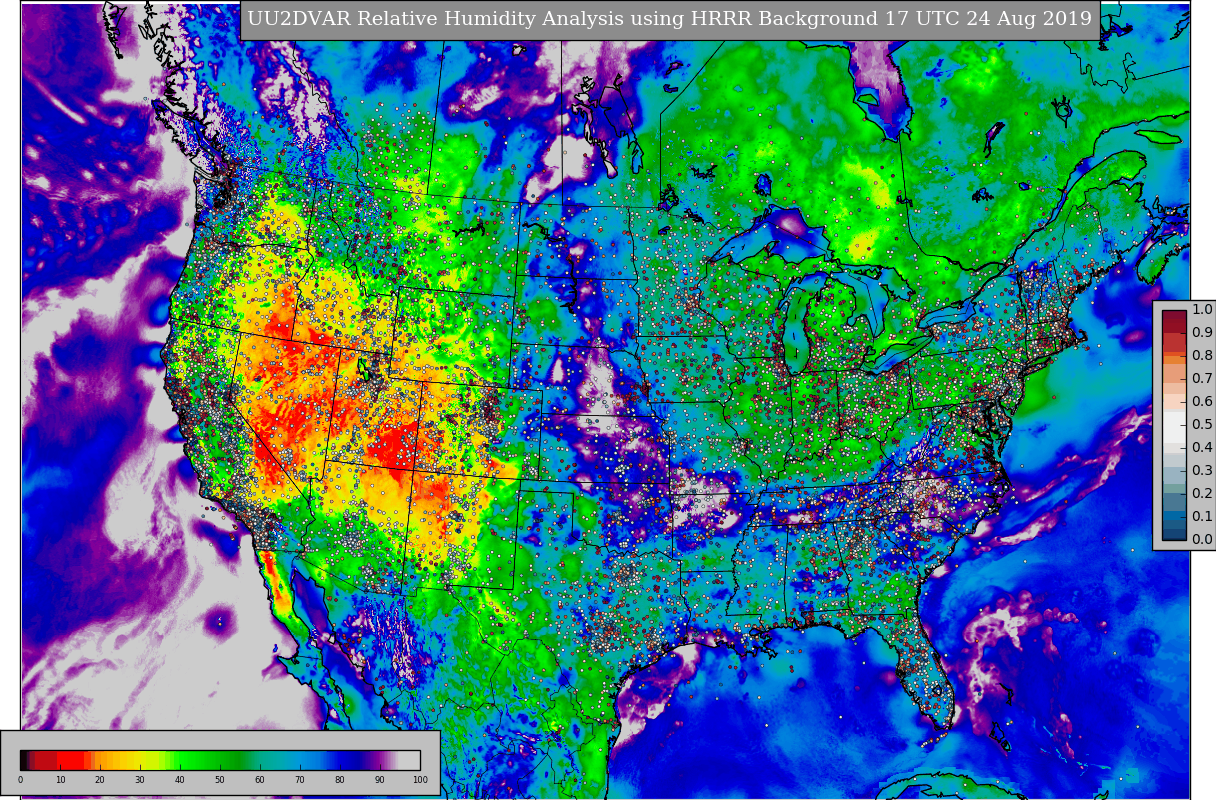This screenshot has height=800, width=1216.
Task: Select the "90" humidity colorbar label
Action: click(380, 780)
